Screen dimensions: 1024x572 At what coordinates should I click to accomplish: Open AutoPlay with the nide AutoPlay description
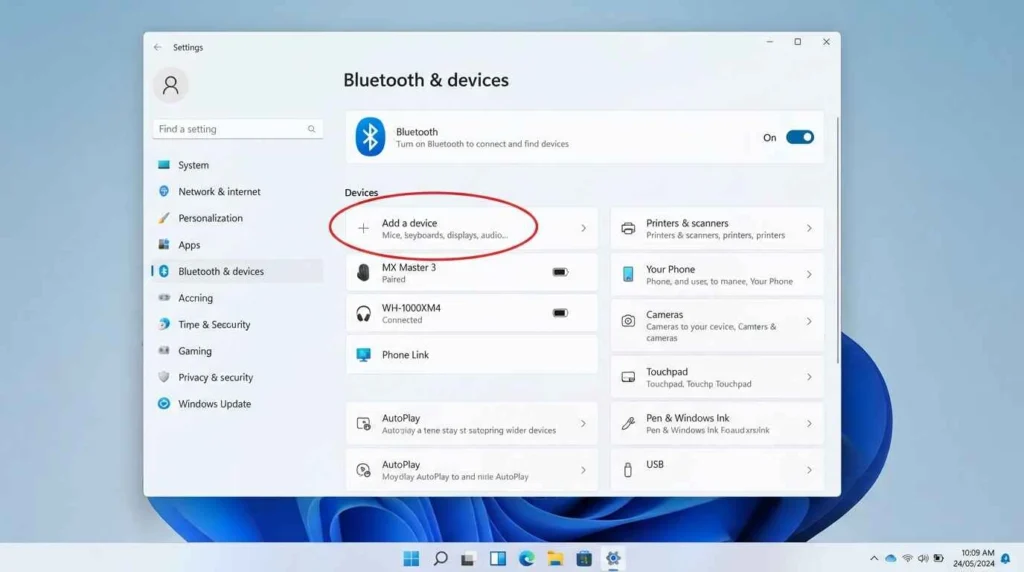click(x=472, y=470)
